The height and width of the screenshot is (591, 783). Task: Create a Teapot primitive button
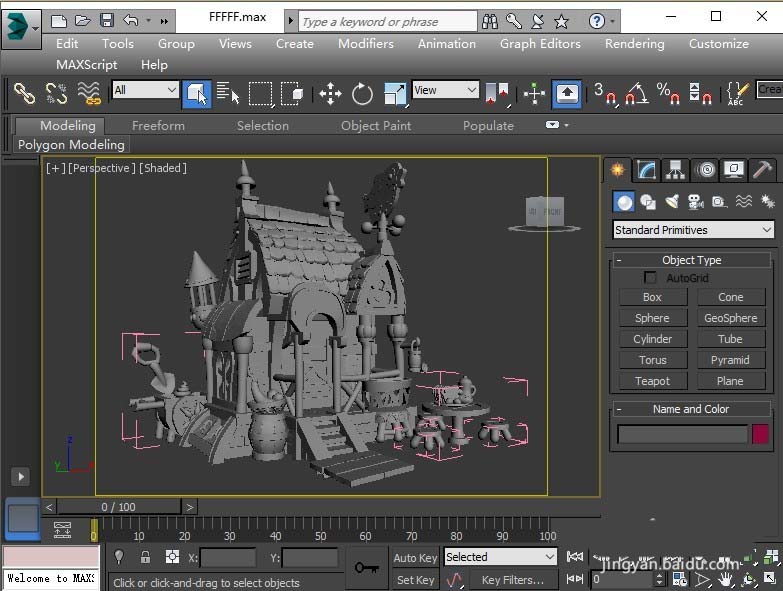click(652, 381)
